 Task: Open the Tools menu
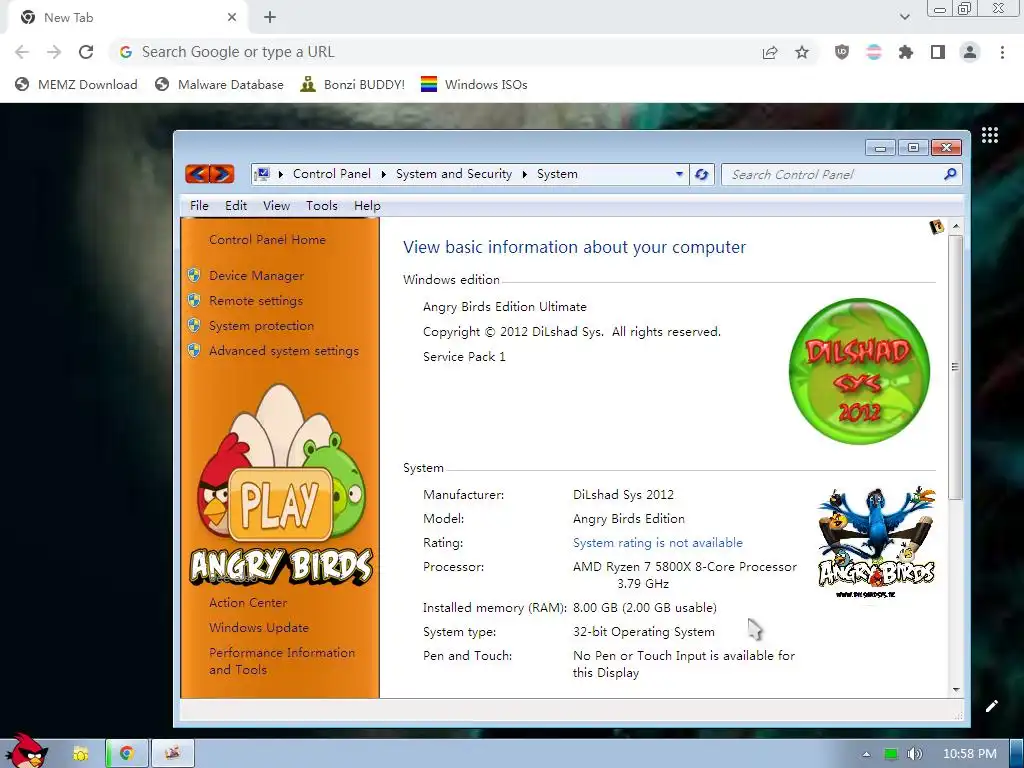pos(321,206)
